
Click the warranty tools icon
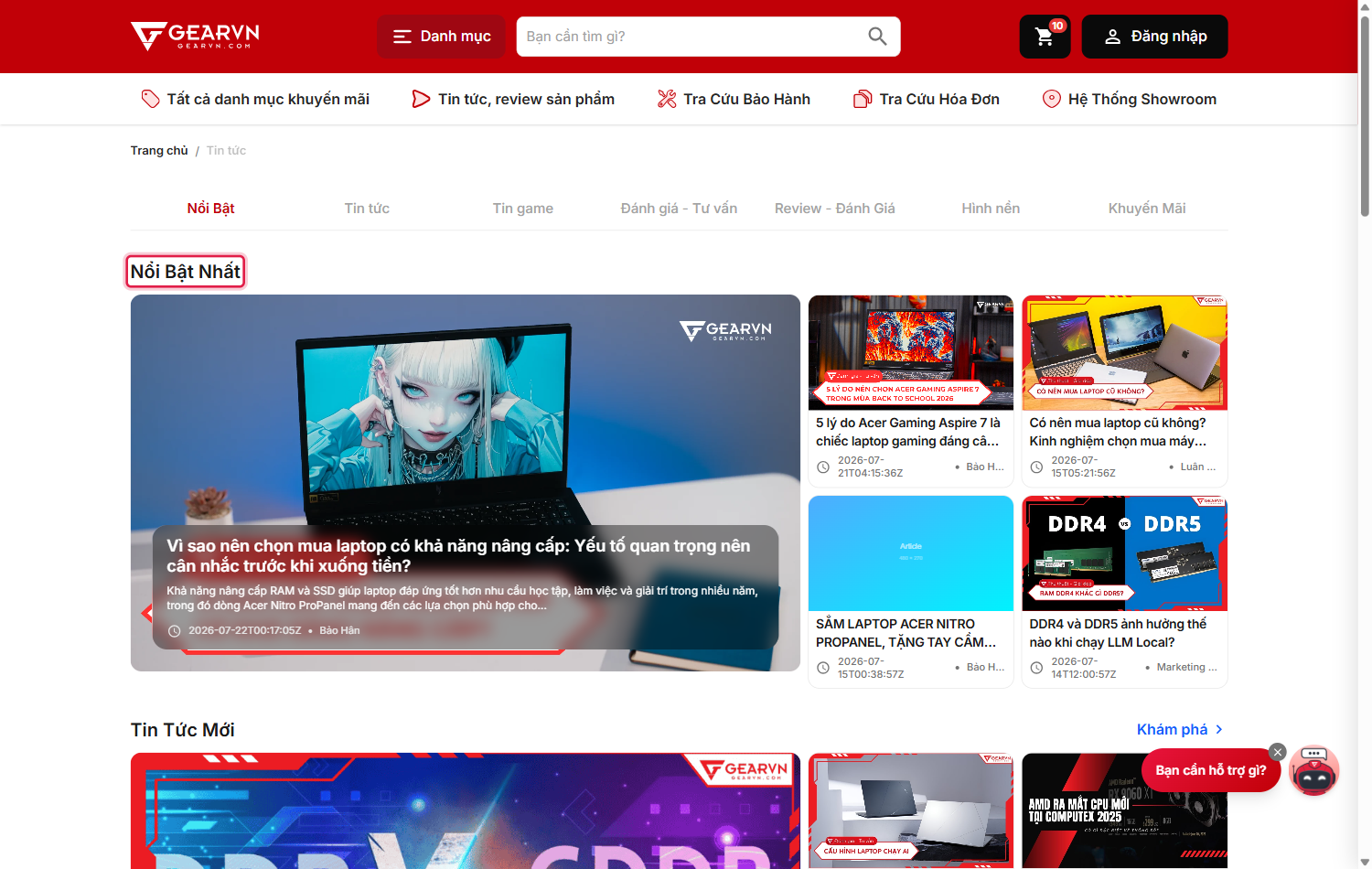(667, 99)
